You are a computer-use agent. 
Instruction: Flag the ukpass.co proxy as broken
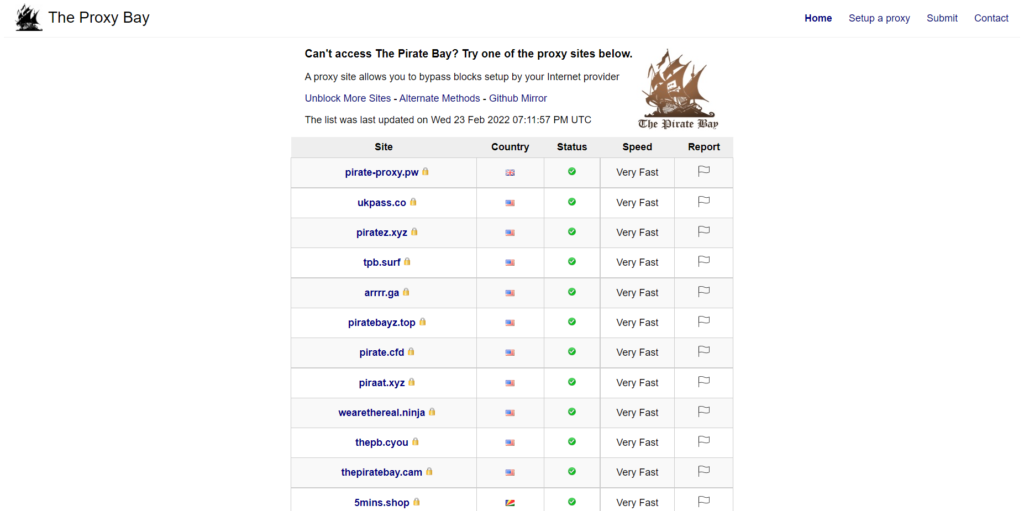click(x=703, y=201)
